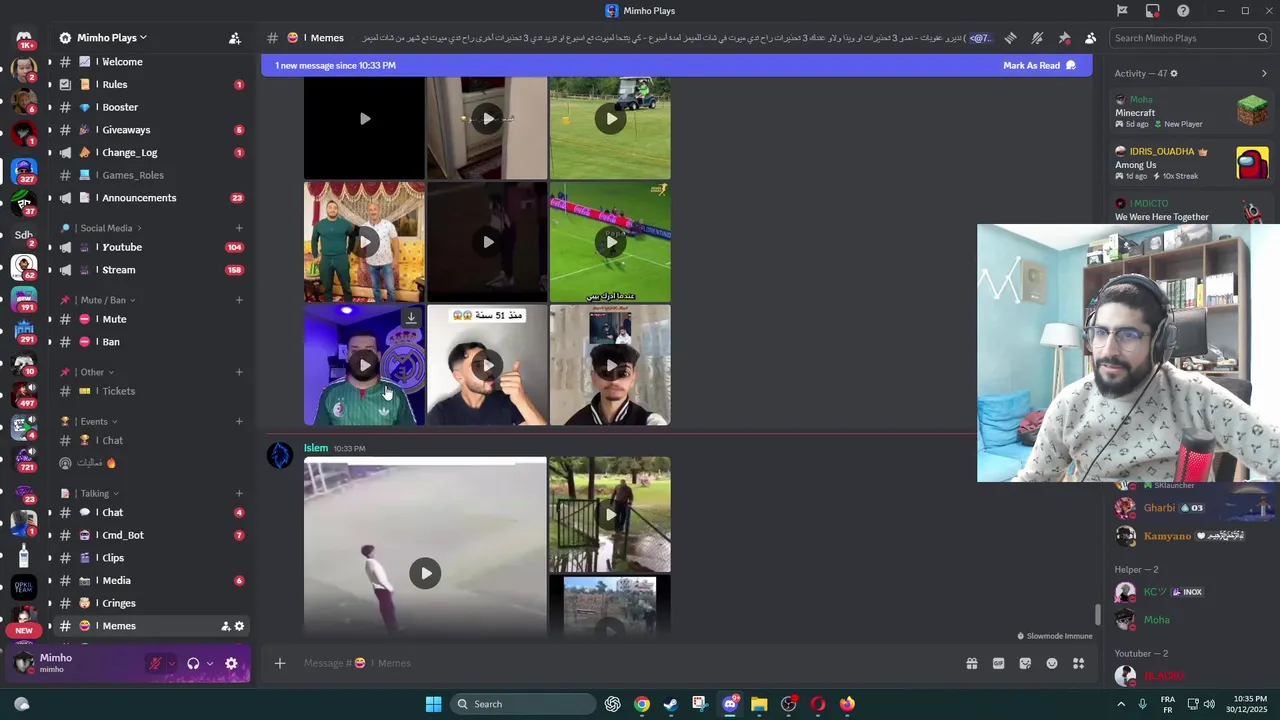Play the two men video thumbnail
The image size is (1280, 720).
(364, 242)
